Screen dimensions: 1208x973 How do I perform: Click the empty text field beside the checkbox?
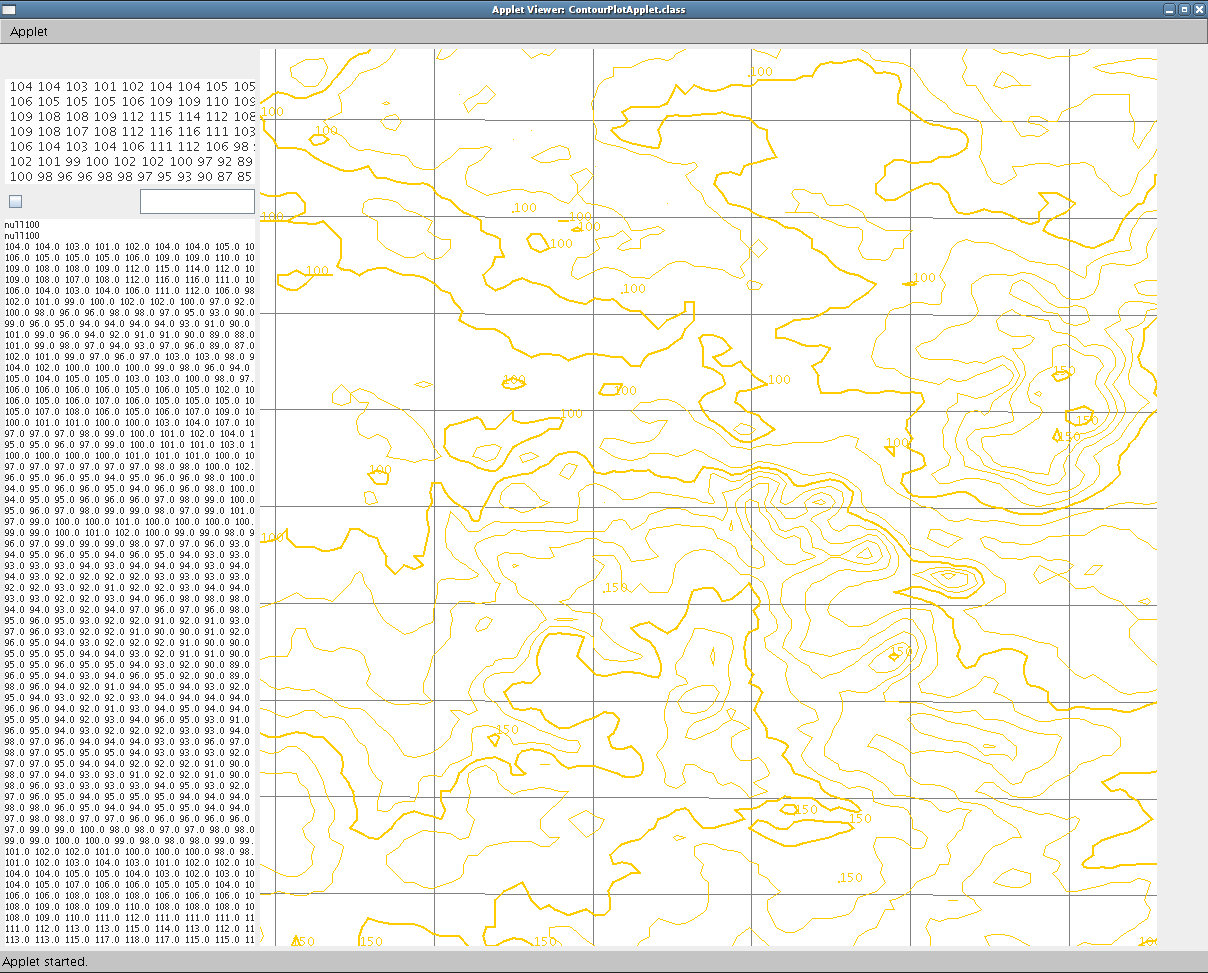pyautogui.click(x=197, y=201)
